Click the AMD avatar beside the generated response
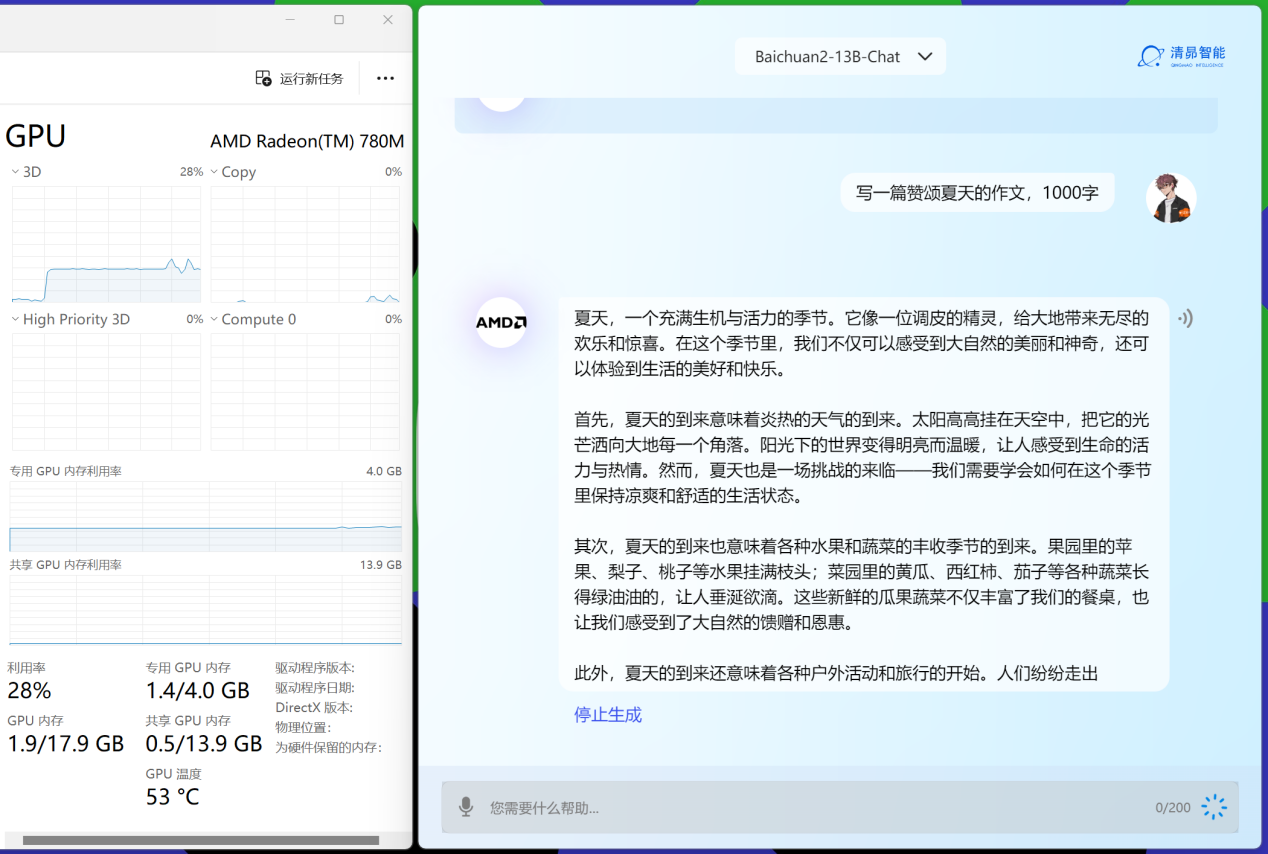1268x854 pixels. click(x=501, y=322)
